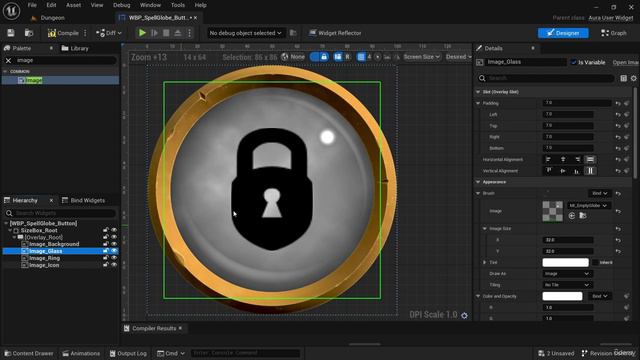Image resolution: width=640 pixels, height=360 pixels.
Task: Open the Draw As Image dropdown
Action: [567, 274]
